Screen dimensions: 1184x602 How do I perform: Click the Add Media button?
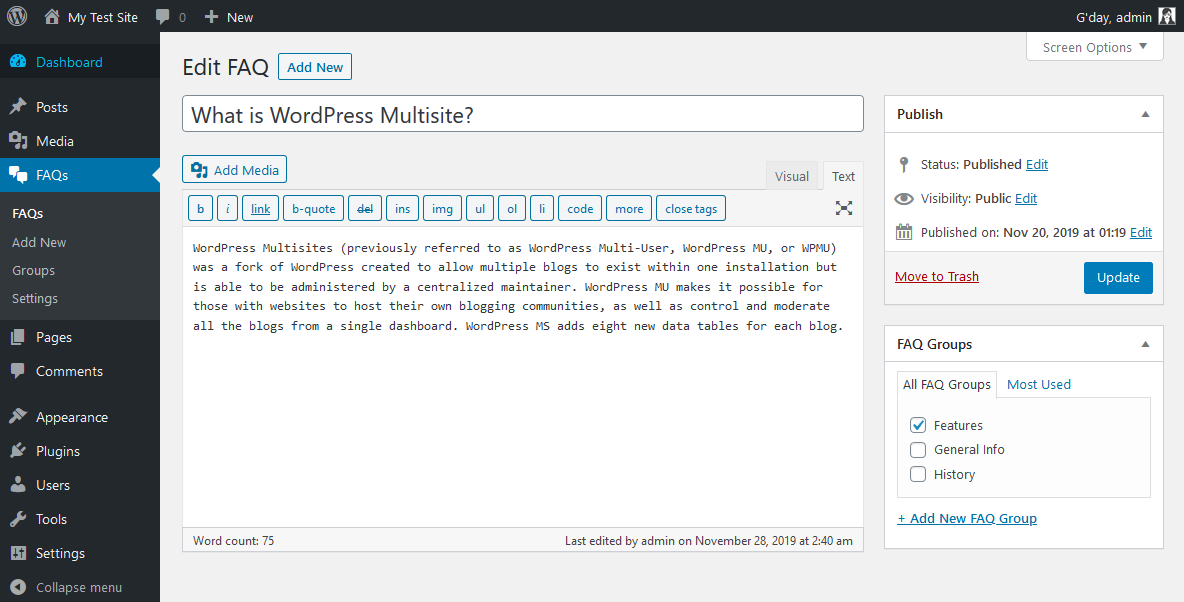[235, 170]
